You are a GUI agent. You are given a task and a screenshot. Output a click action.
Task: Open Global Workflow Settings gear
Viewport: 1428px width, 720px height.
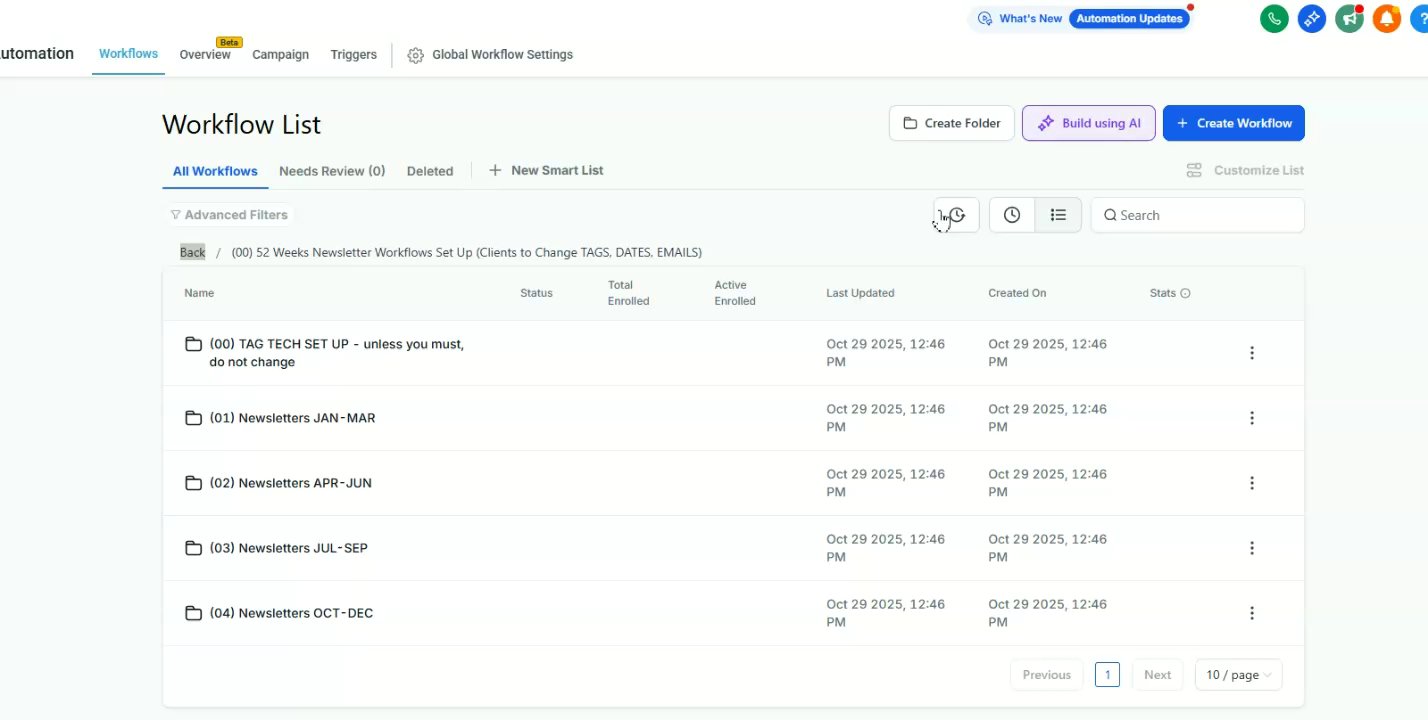pos(416,55)
